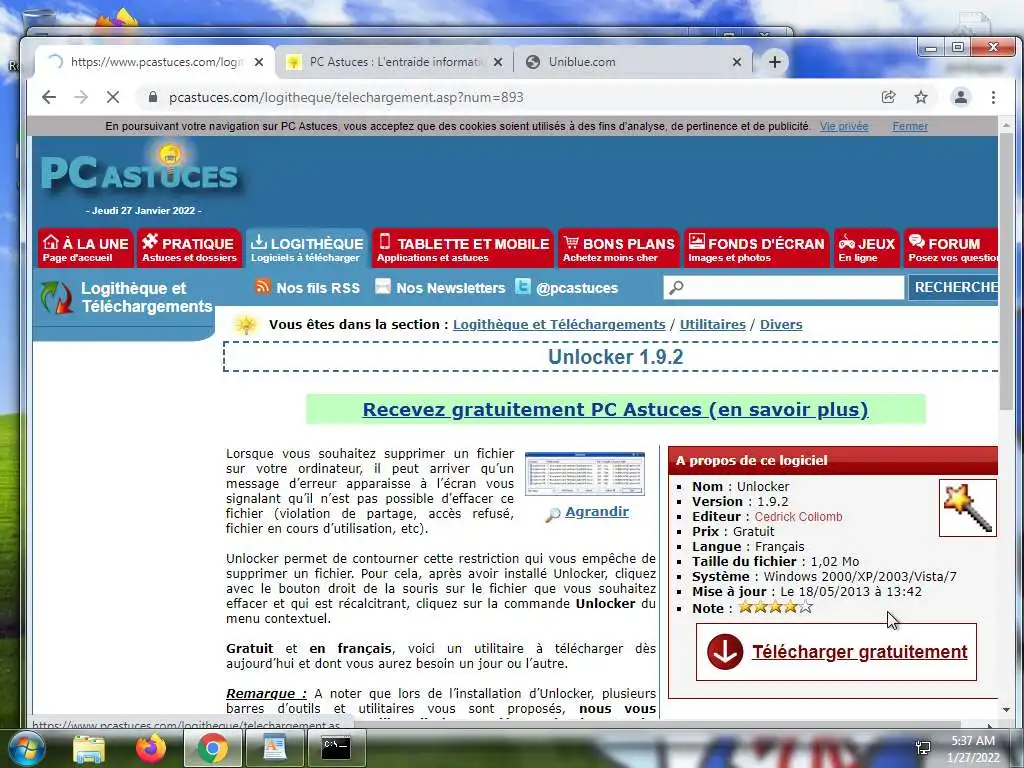Open the Windows Start menu

coord(26,748)
